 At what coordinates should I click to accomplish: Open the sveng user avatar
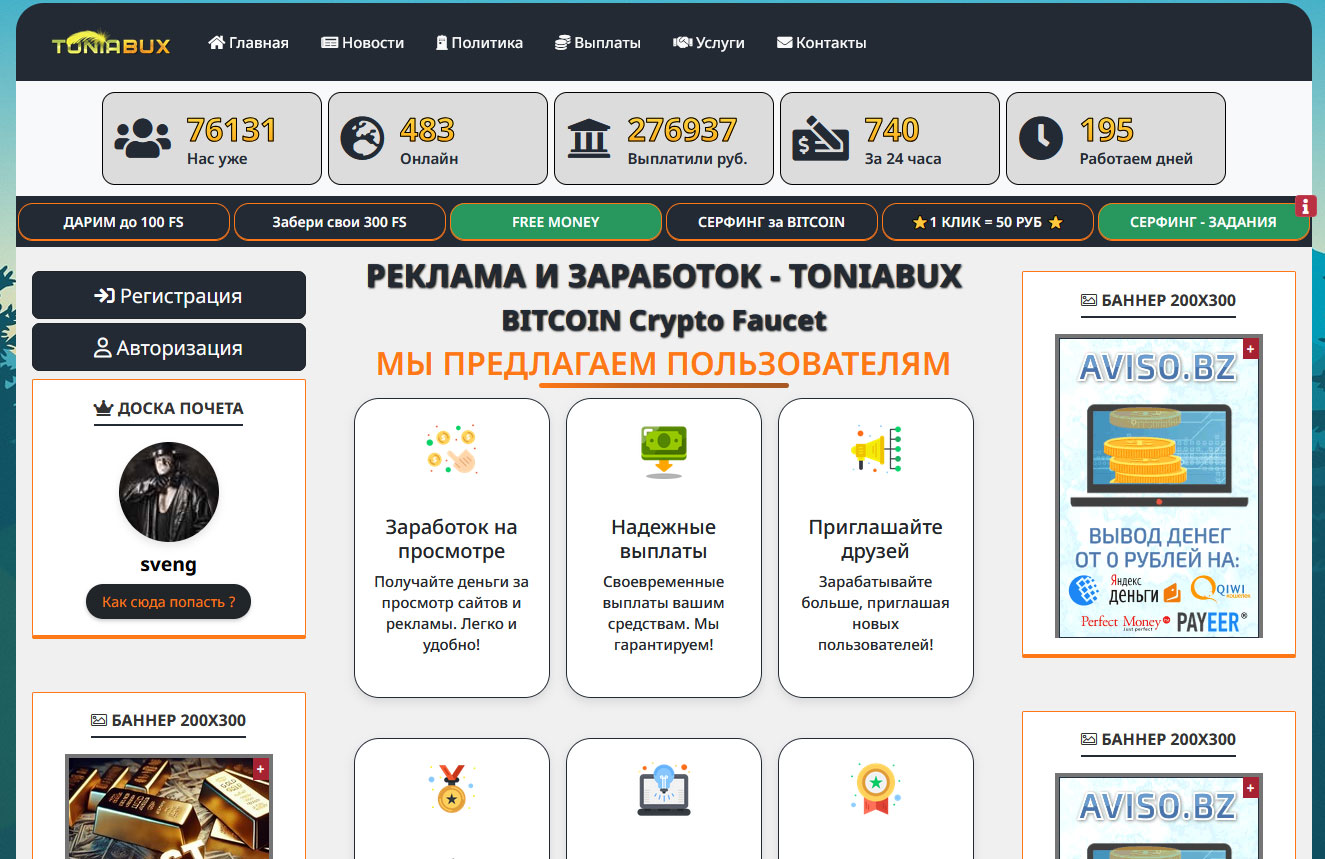tap(168, 492)
